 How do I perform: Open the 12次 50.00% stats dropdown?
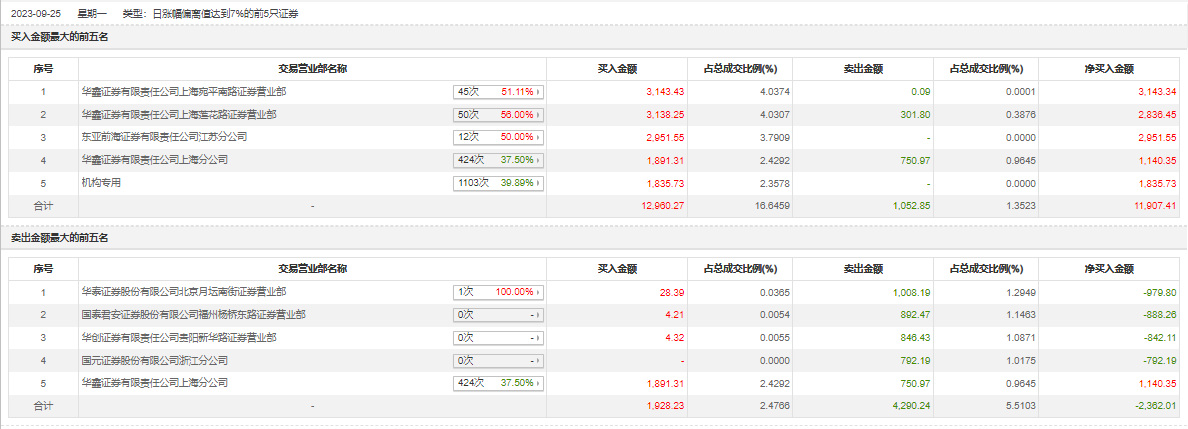498,136
